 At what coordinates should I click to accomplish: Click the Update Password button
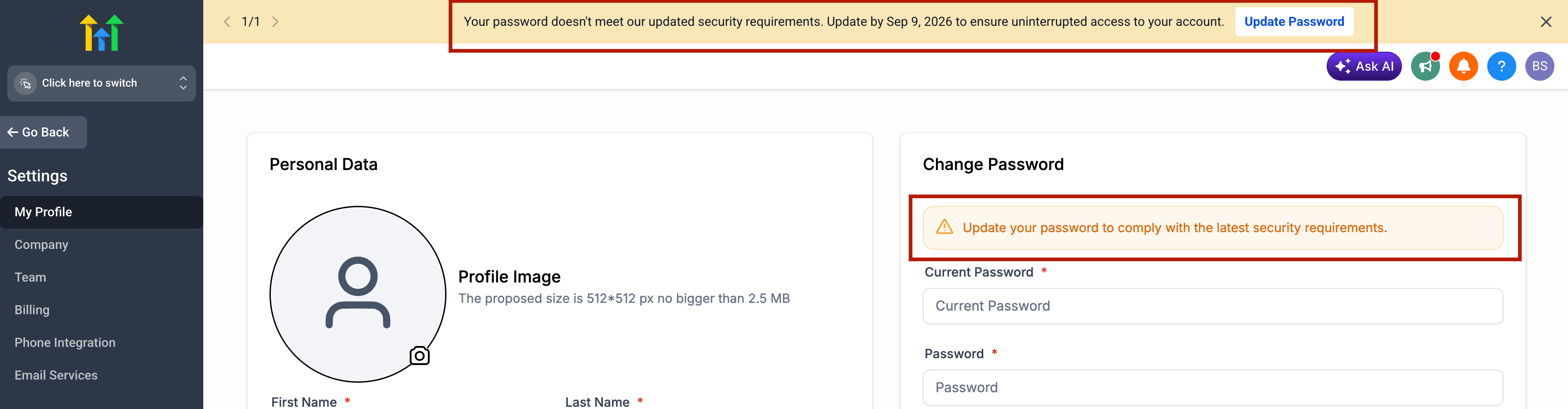point(1294,22)
